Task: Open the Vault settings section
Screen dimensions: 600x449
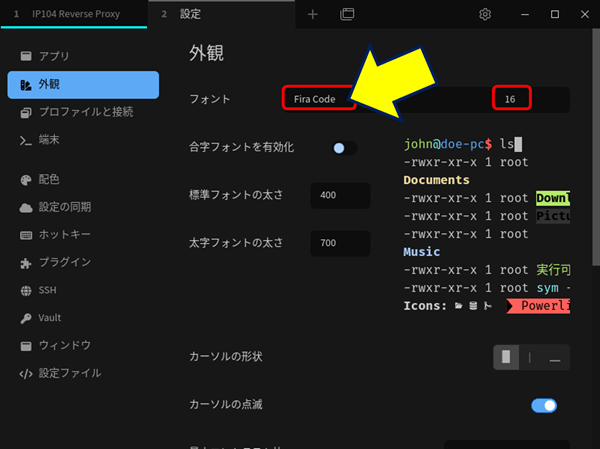Action: click(83, 318)
